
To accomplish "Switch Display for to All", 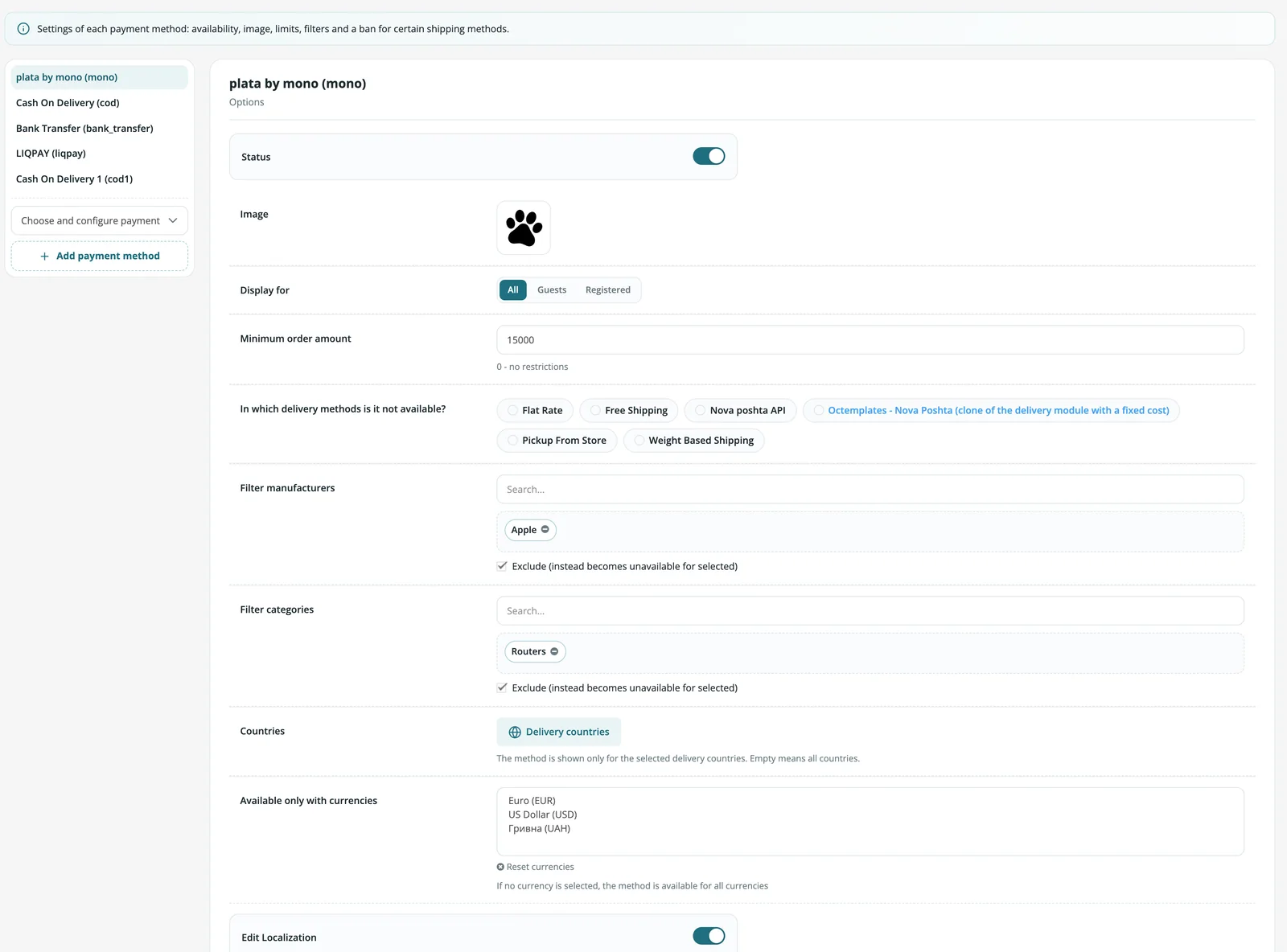I will click(x=512, y=290).
